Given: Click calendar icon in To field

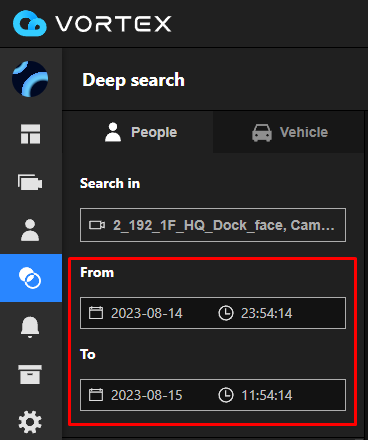Looking at the screenshot, I should click(96, 395).
